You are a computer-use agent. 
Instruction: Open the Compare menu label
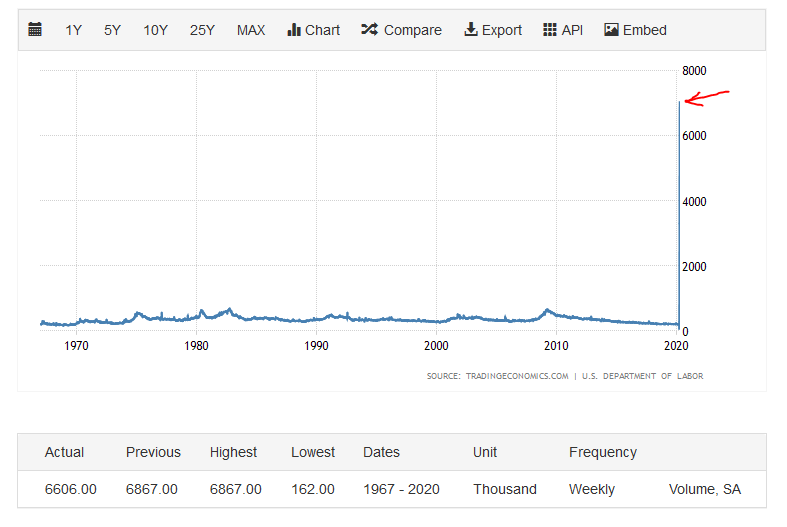click(x=413, y=30)
